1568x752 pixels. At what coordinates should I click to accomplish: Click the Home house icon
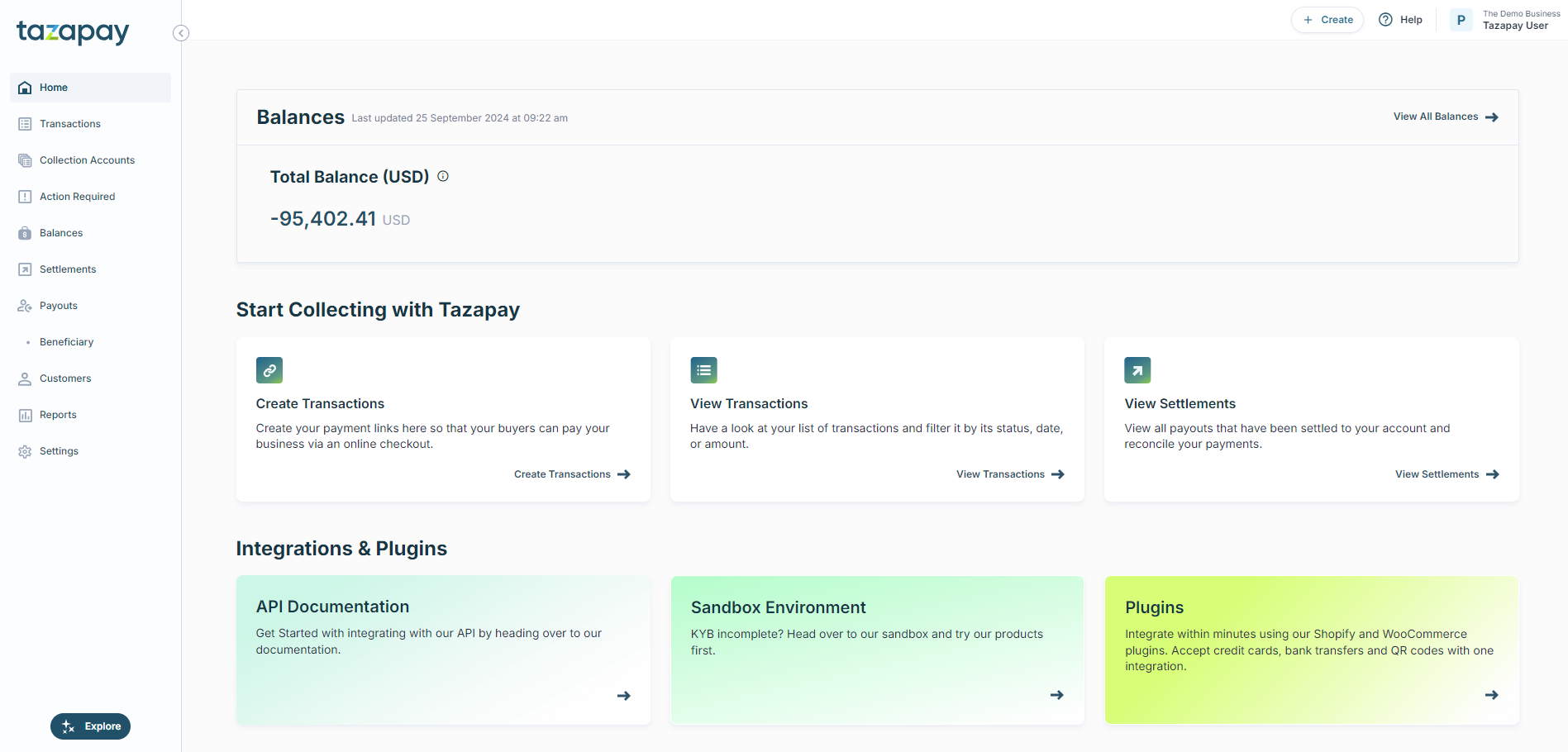25,88
